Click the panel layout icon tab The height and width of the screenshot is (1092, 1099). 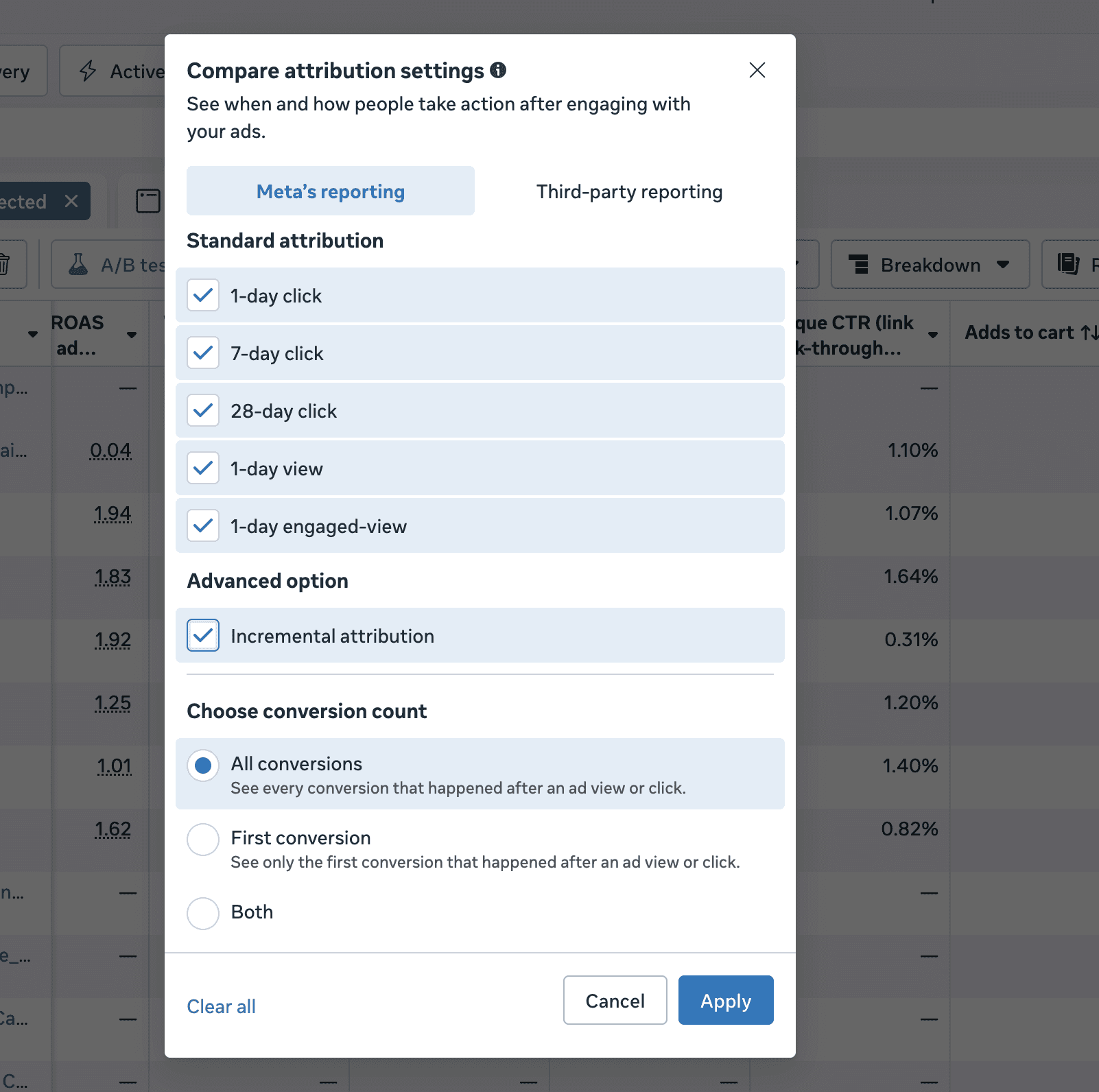click(148, 201)
